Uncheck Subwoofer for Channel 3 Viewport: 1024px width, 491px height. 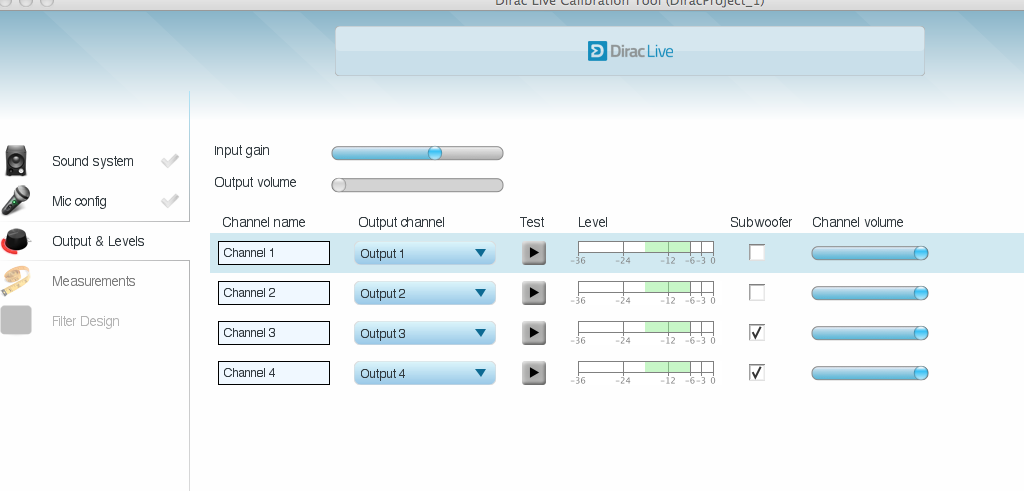point(756,332)
